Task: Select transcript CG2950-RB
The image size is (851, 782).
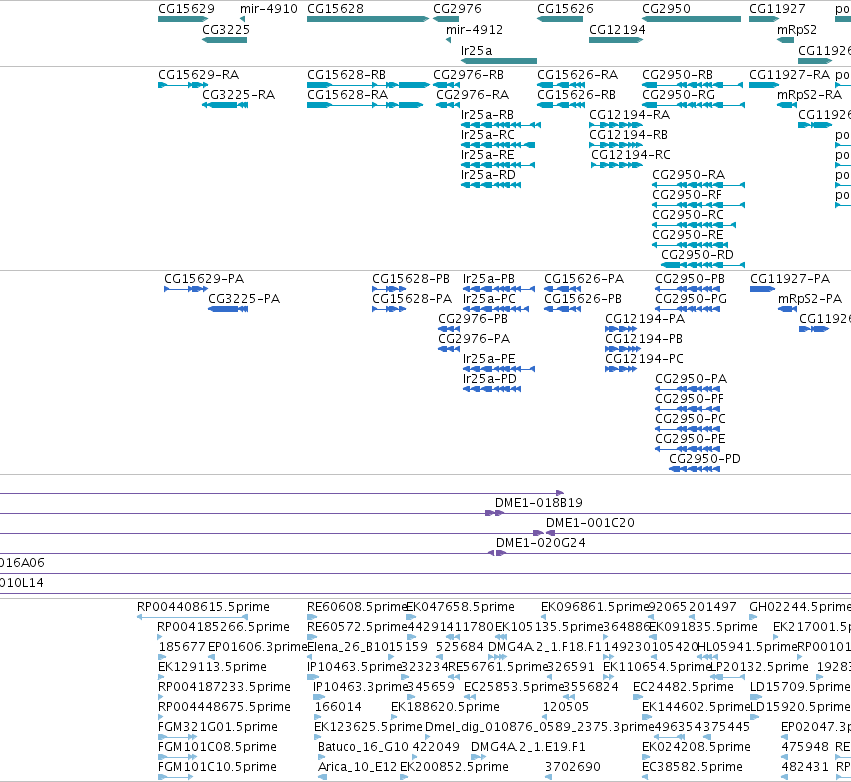Action: tap(677, 74)
